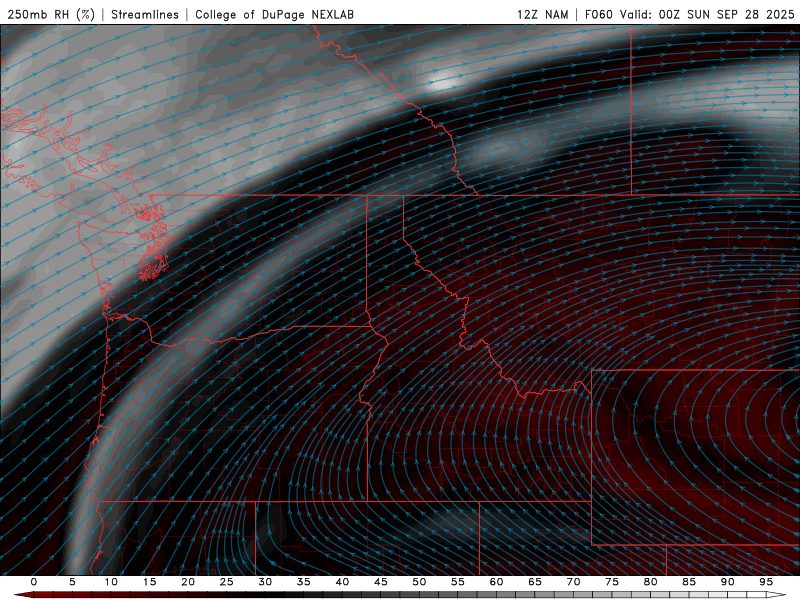
Task: Click the '10' colorbar label
Action: pos(111,582)
